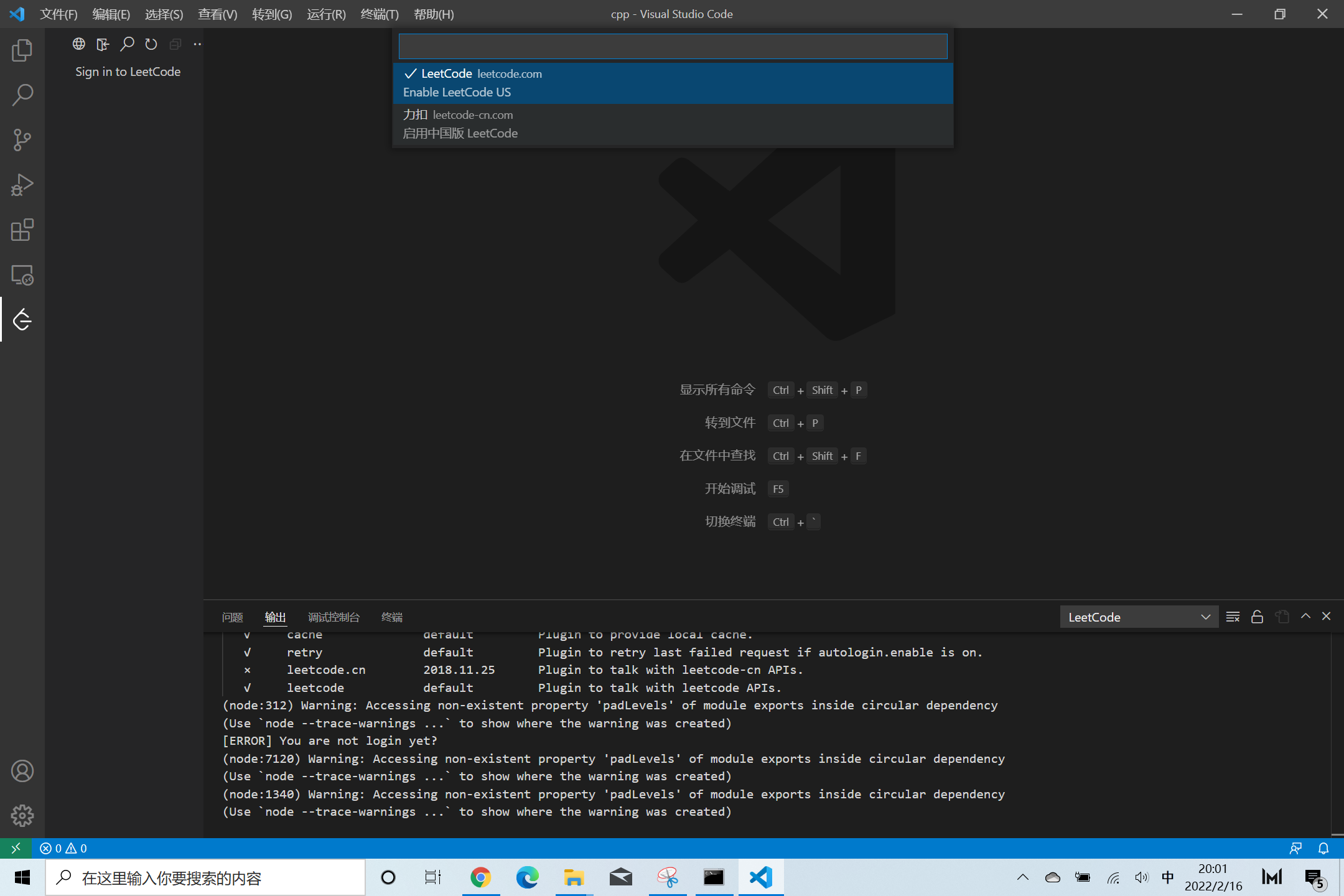The image size is (1344, 896).
Task: Open the 运行(R) menu
Action: [x=326, y=14]
